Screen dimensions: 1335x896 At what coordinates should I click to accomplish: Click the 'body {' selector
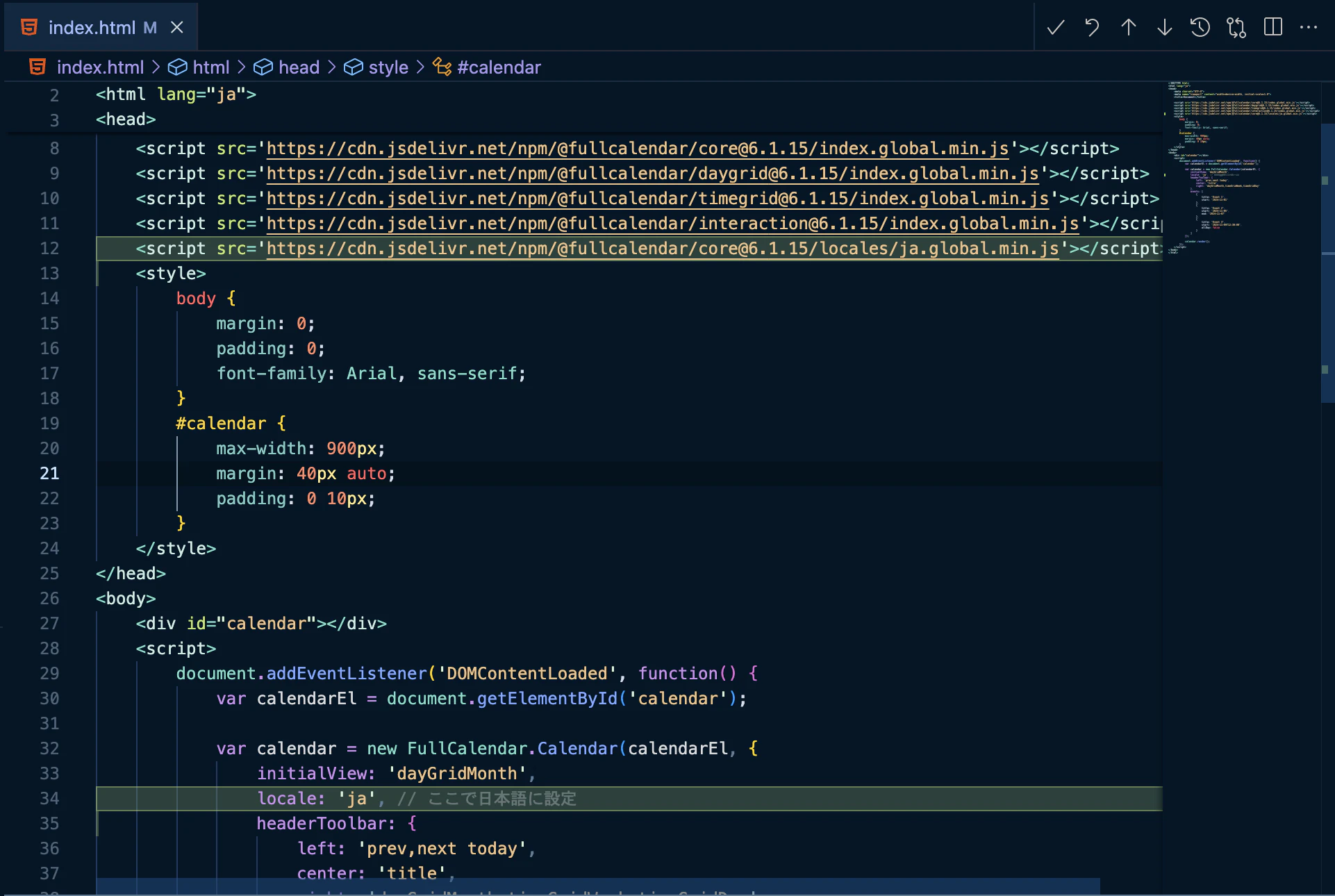pos(206,299)
